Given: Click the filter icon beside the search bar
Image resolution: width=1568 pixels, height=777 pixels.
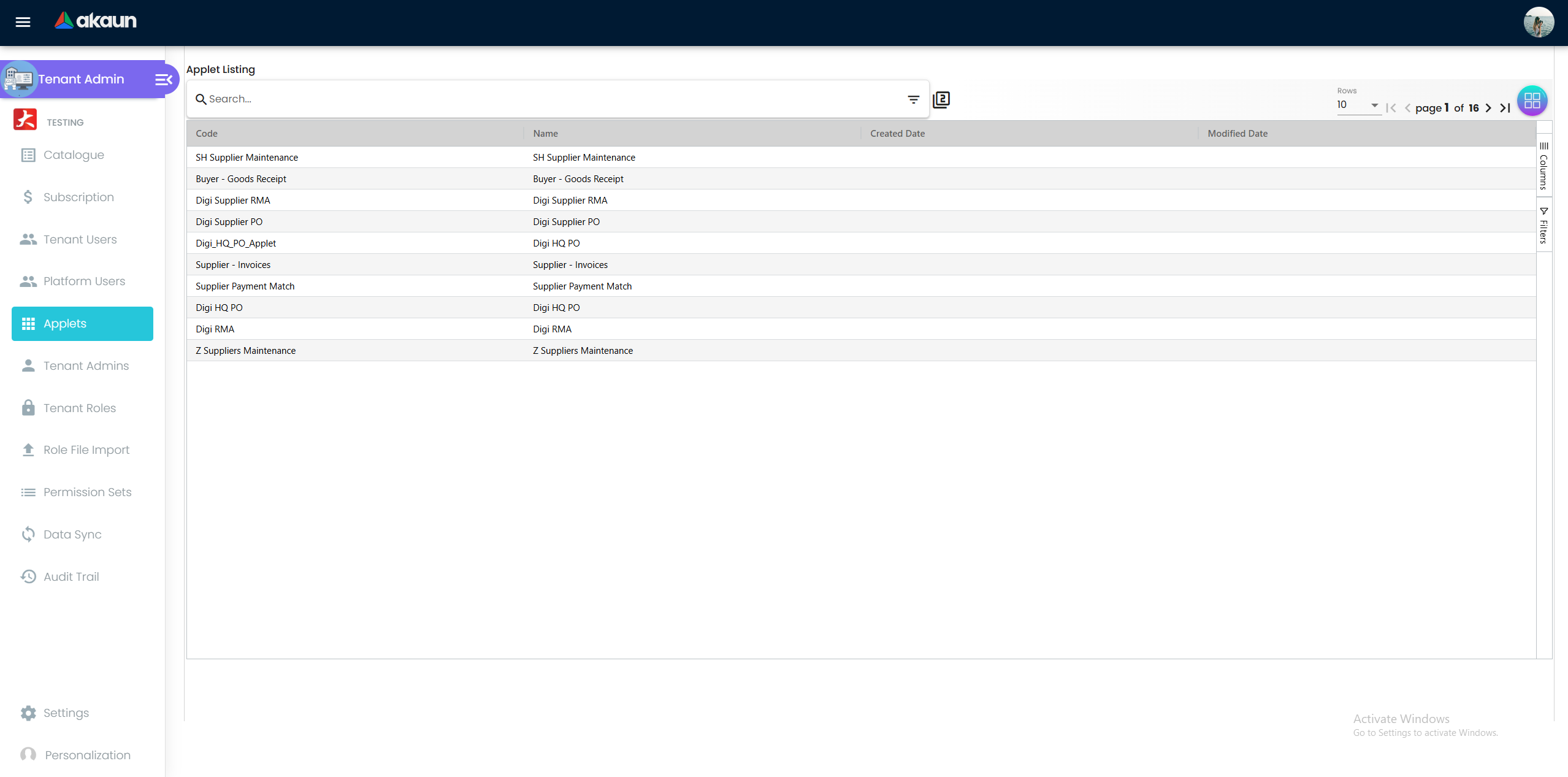Looking at the screenshot, I should click(914, 99).
